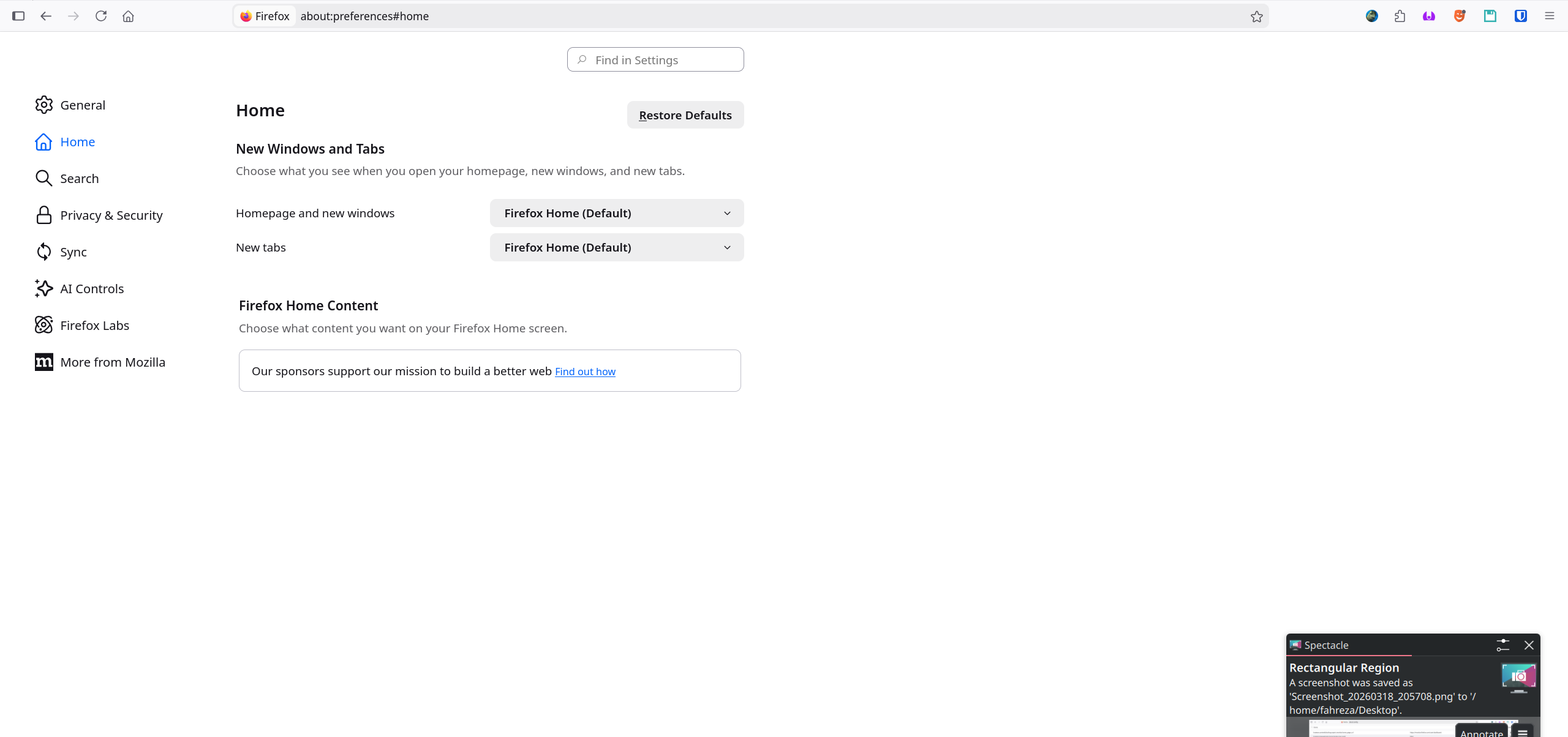Image resolution: width=1568 pixels, height=737 pixels.
Task: Toggle the sidebar panel icon
Action: click(x=18, y=17)
